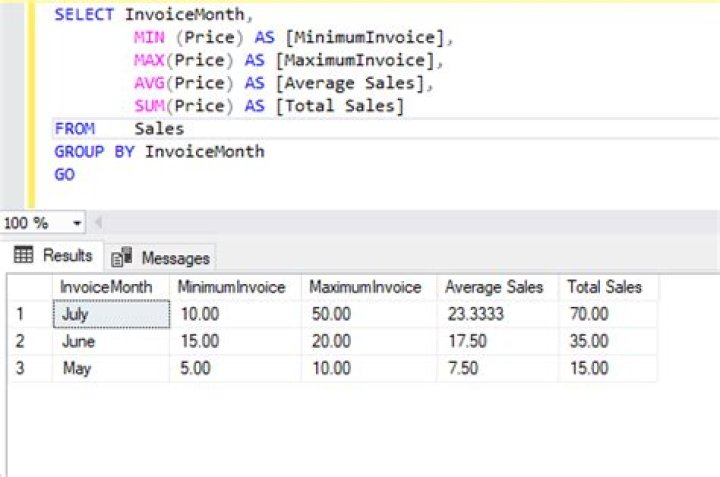Select the June cell
The width and height of the screenshot is (720, 477).
click(x=111, y=341)
